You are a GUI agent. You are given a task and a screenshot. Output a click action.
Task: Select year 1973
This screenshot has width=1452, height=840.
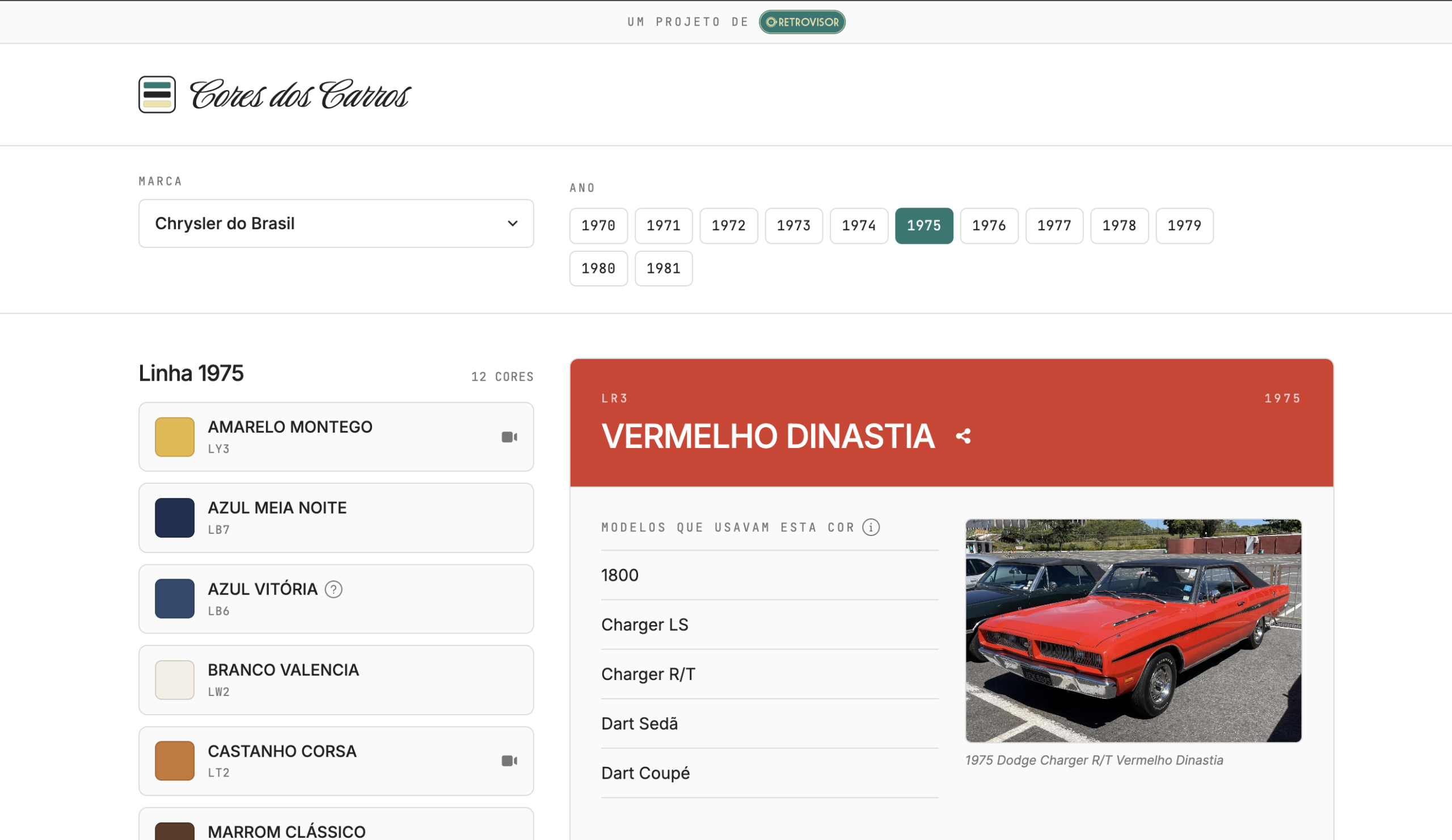[793, 226]
